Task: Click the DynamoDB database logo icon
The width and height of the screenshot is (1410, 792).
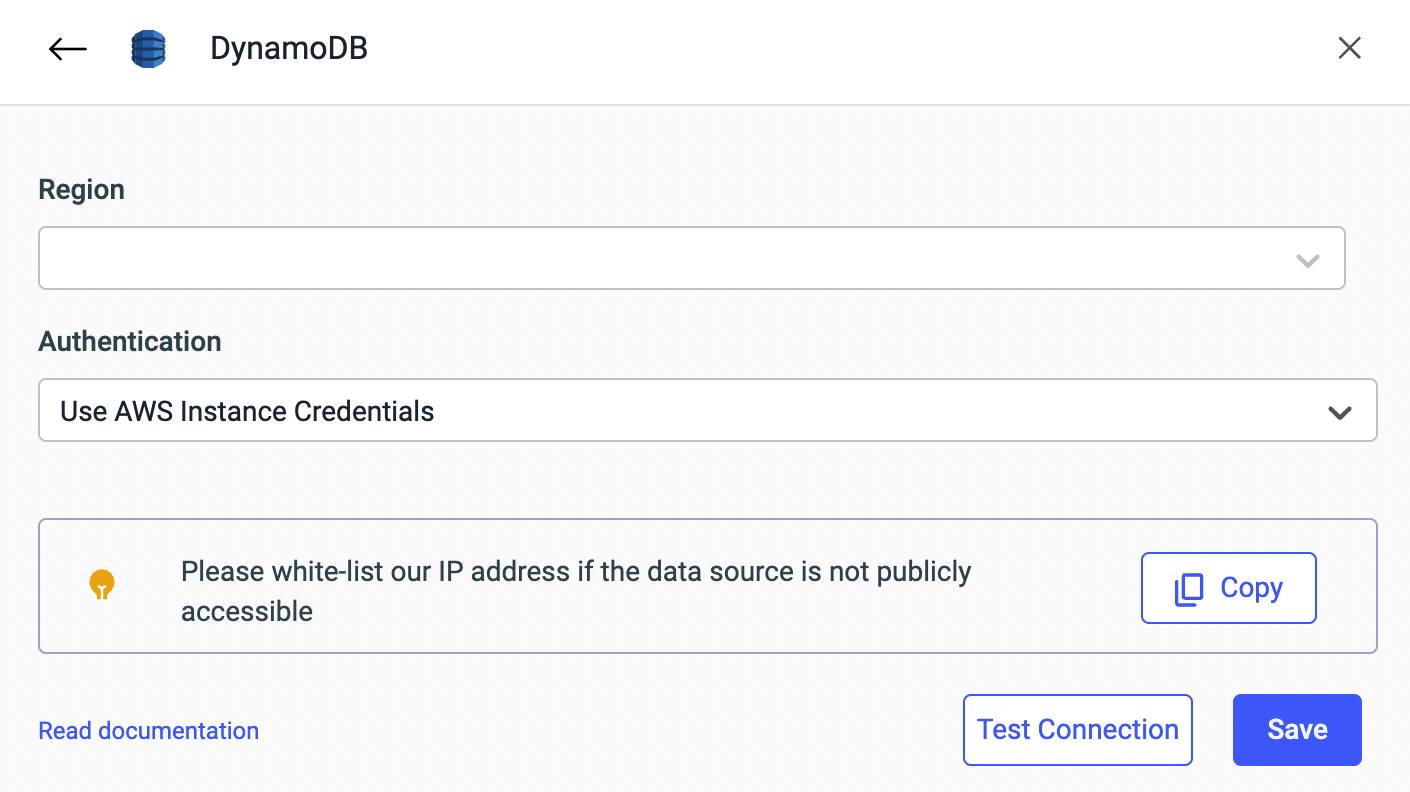Action: (148, 49)
